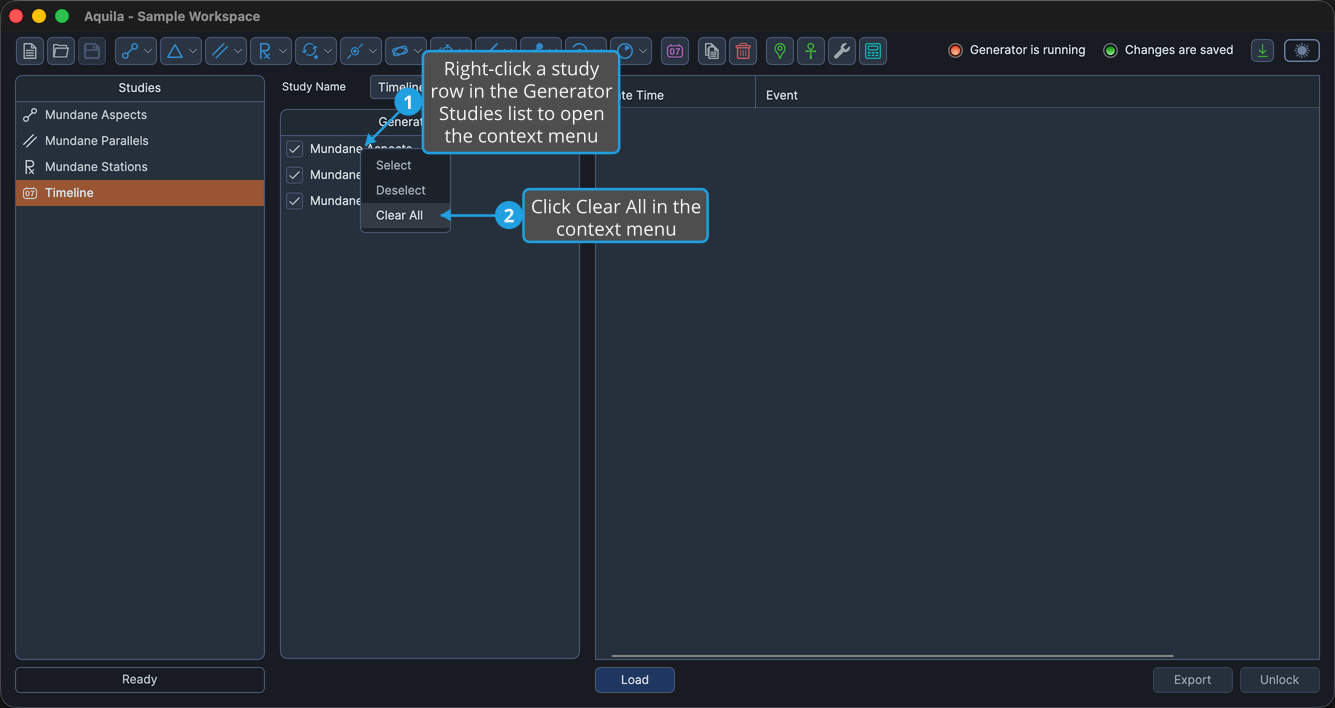
Task: Click the Export button
Action: (1192, 680)
